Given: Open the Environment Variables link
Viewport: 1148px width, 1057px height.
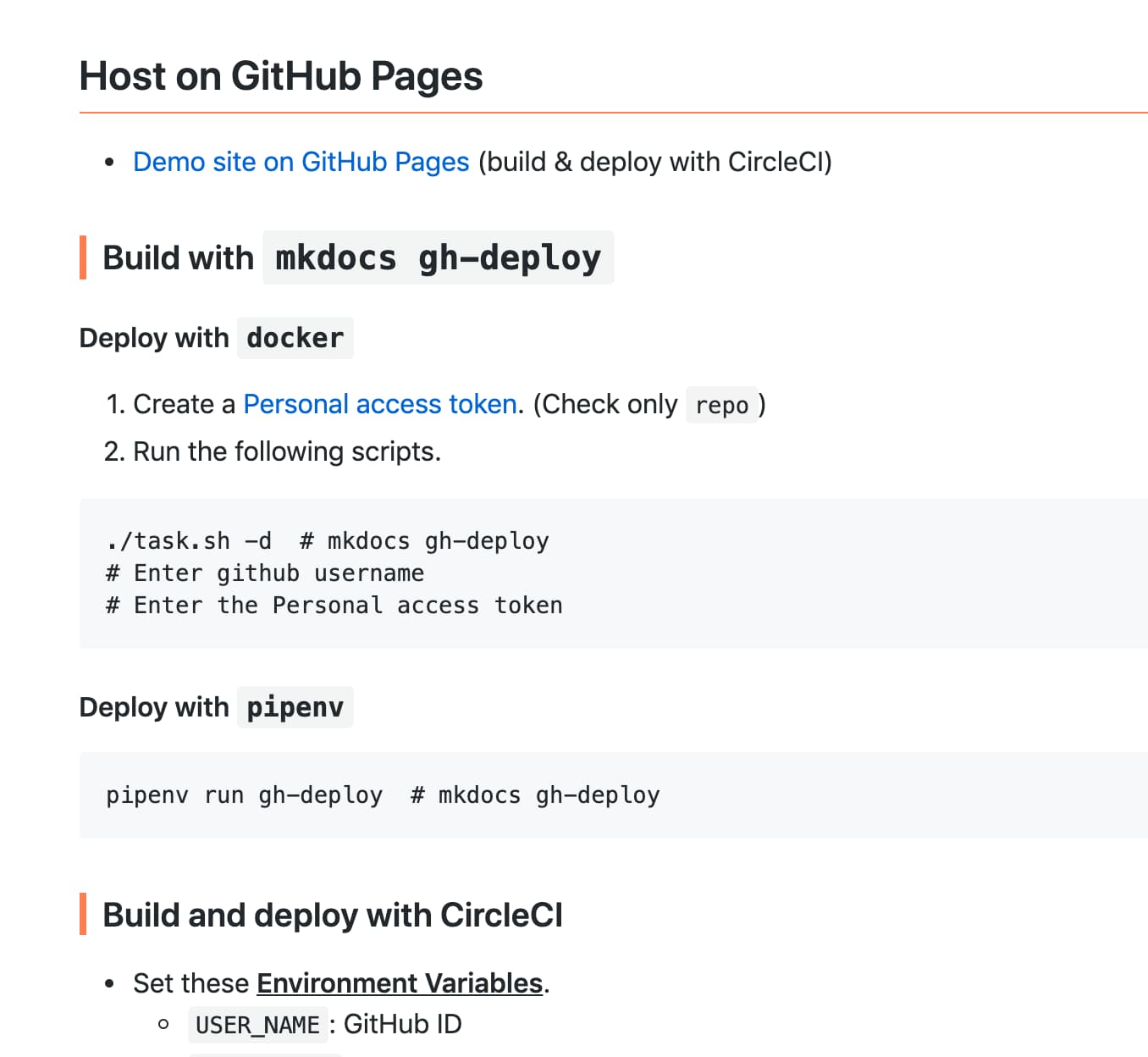Looking at the screenshot, I should [399, 982].
